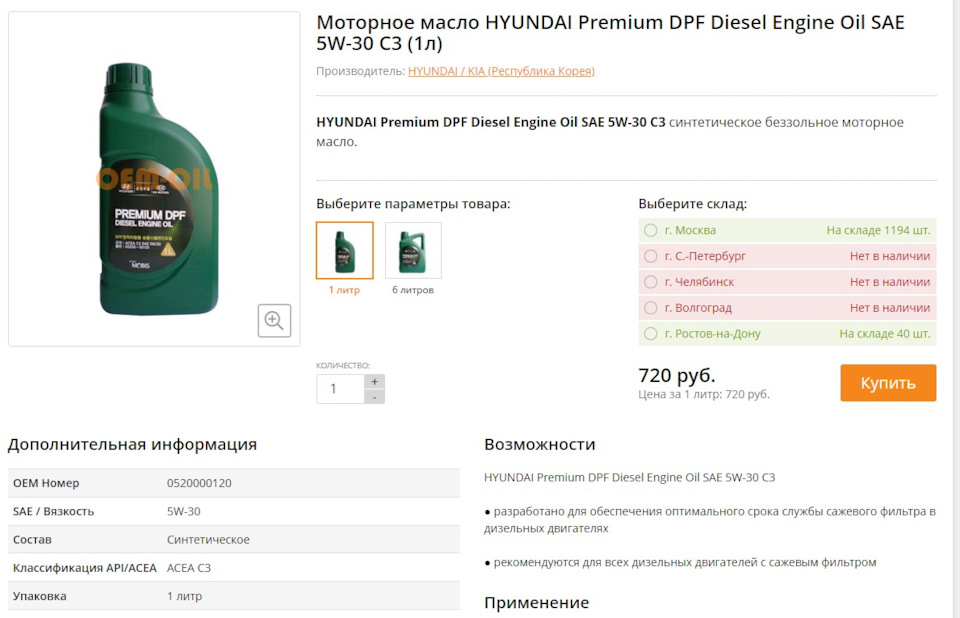Click the product title heading
The image size is (960, 618).
610,33
